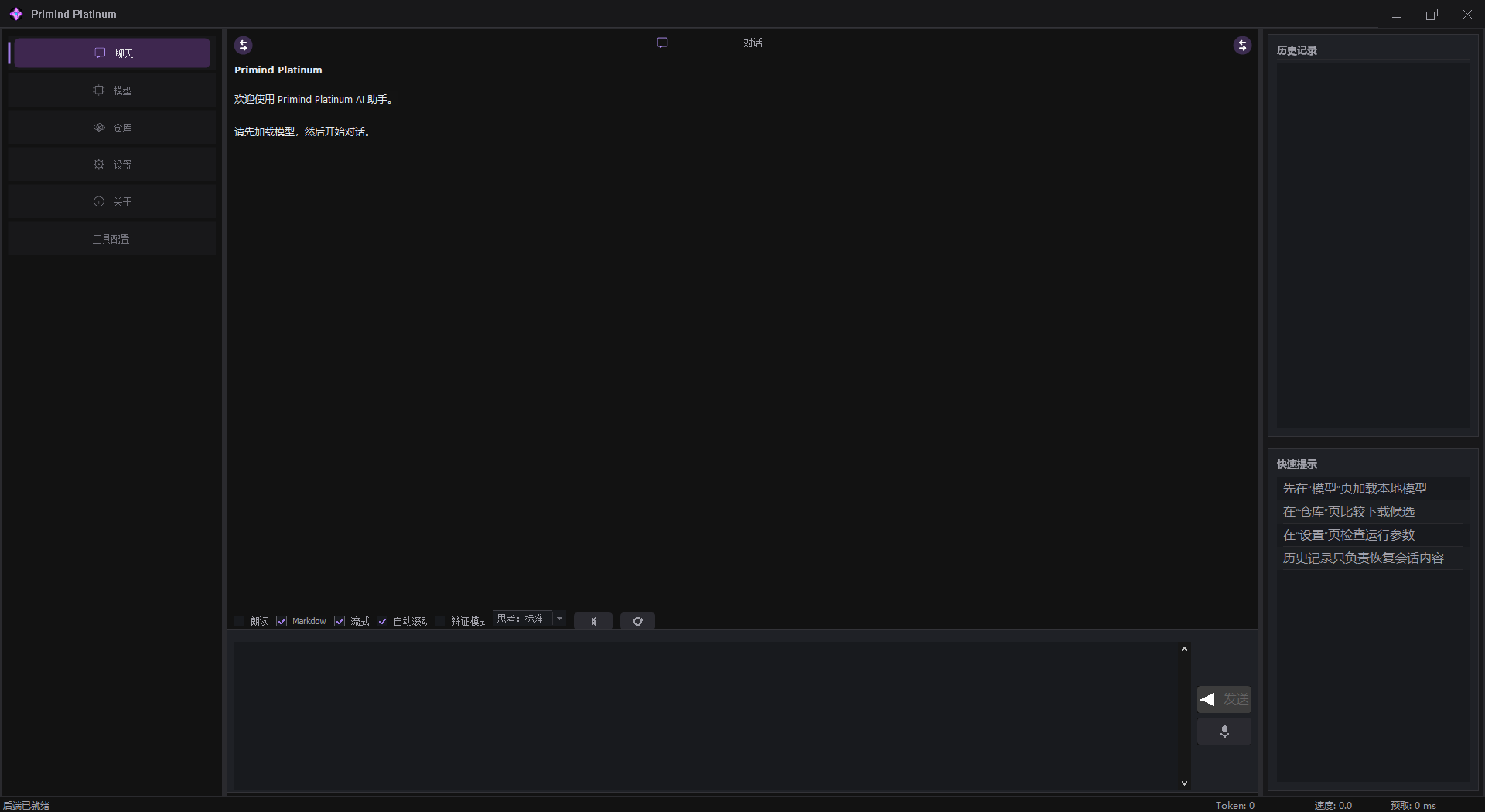1485x812 pixels.
Task: Uncheck the 流式 streaming checkbox
Action: [x=340, y=621]
